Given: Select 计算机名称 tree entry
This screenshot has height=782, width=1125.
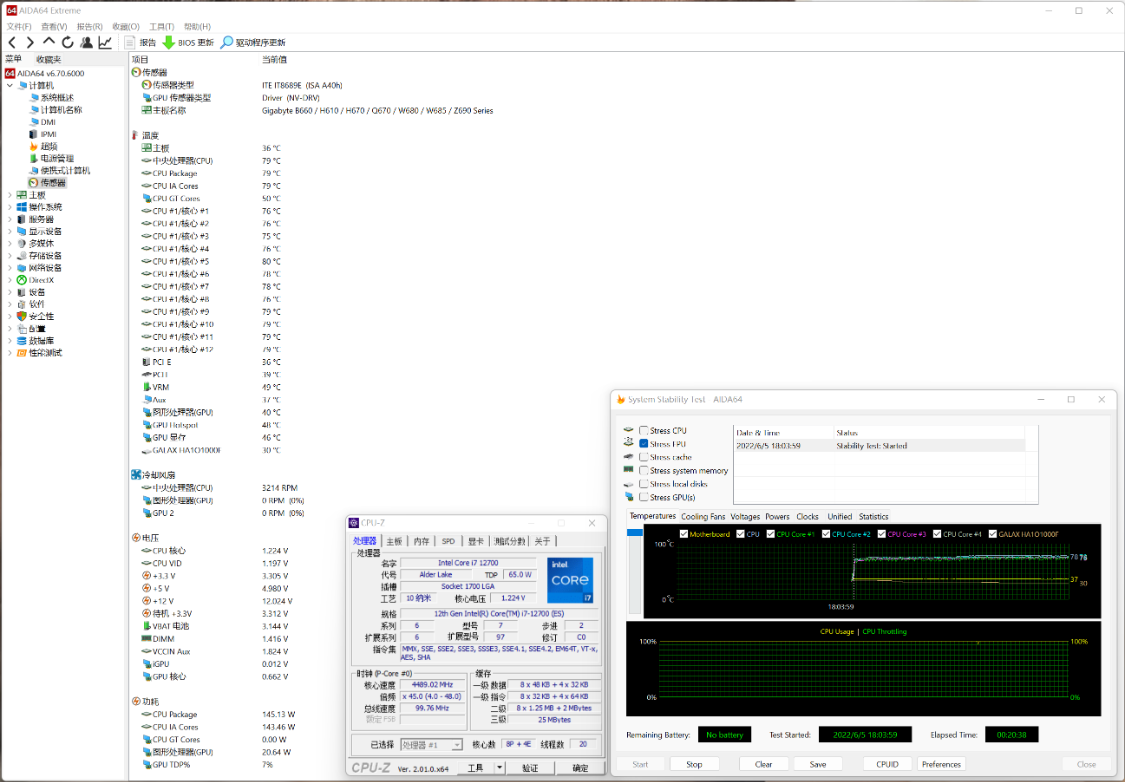Looking at the screenshot, I should click(56, 110).
